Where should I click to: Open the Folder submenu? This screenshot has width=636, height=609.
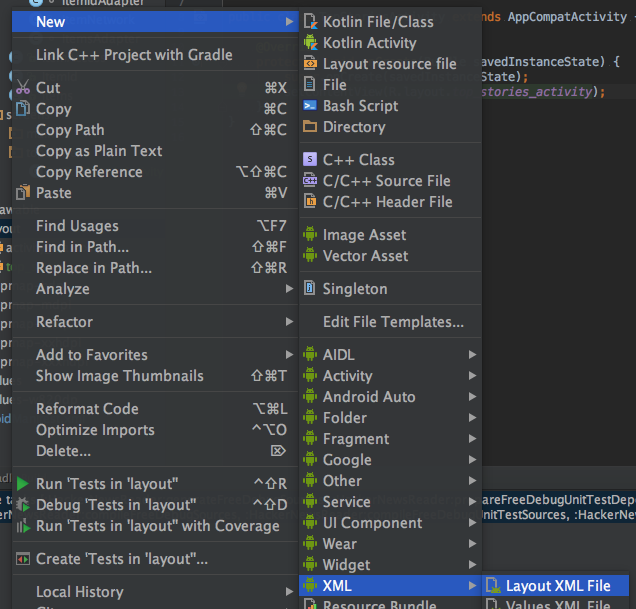tap(390, 417)
